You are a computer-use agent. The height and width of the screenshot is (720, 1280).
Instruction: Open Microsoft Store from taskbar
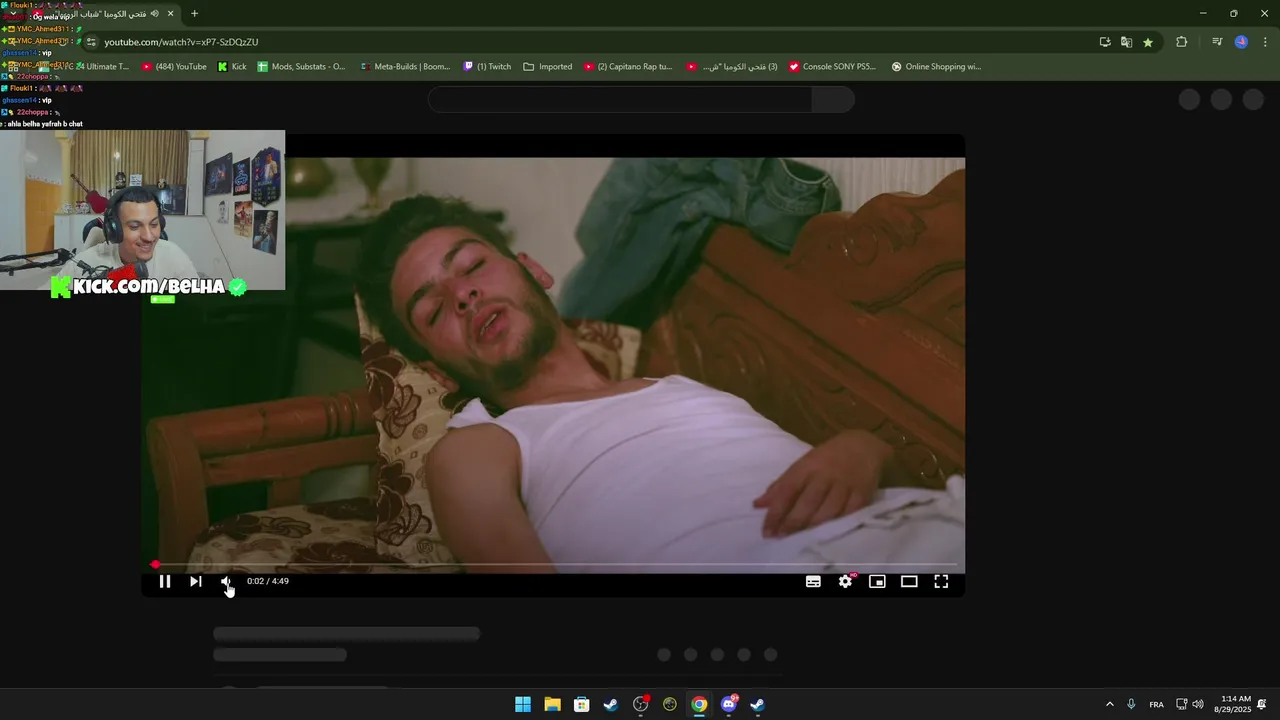point(581,704)
